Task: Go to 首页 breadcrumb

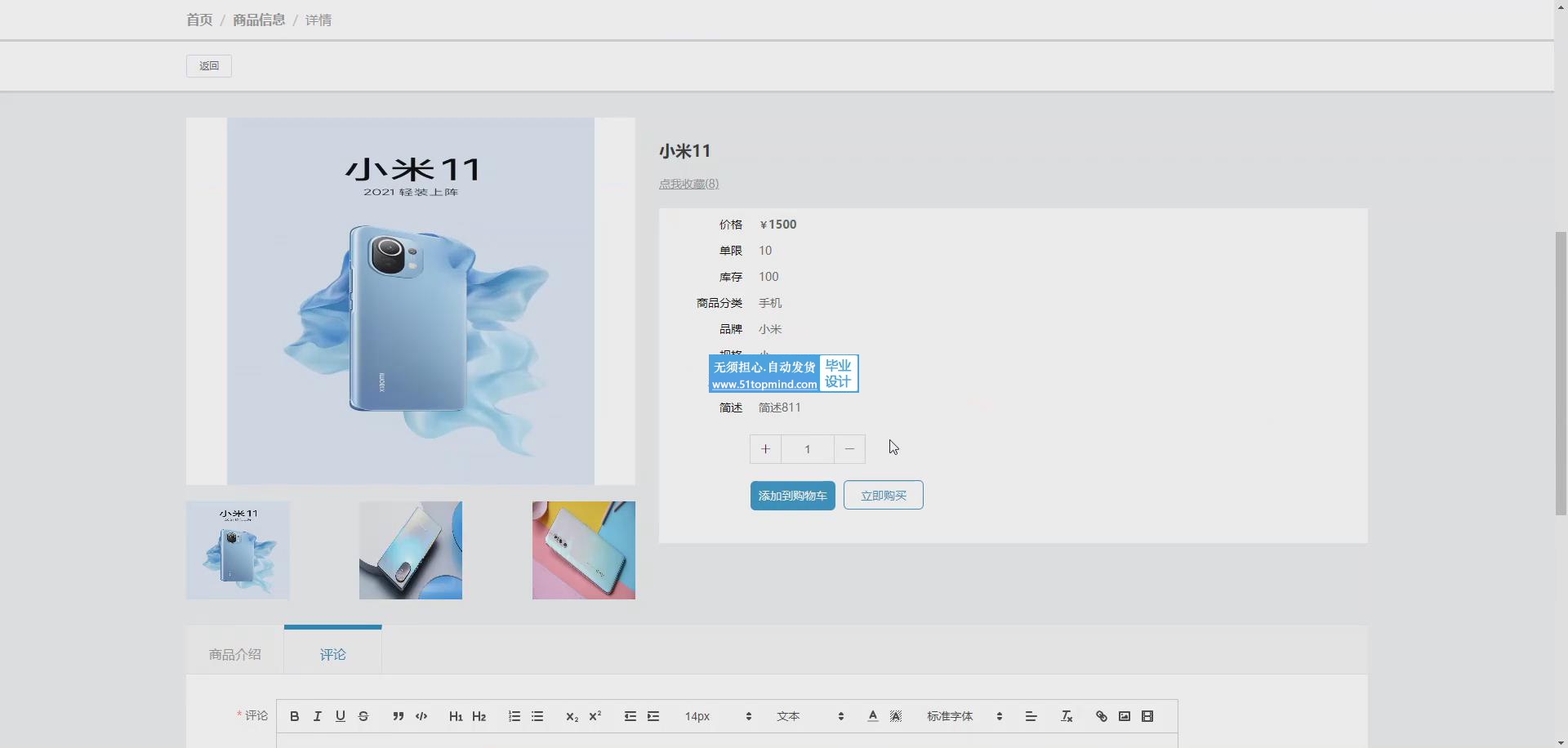Action: point(199,20)
